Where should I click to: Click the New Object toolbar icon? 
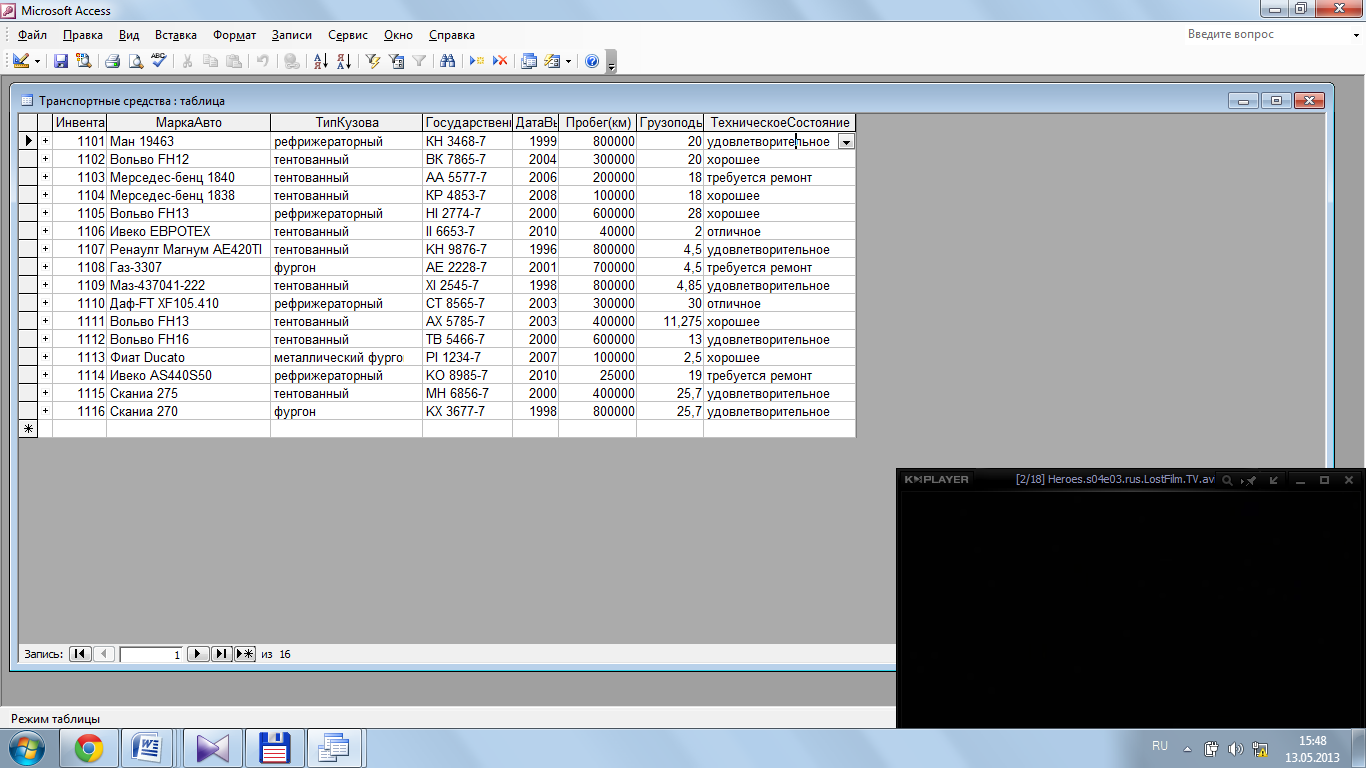[552, 61]
